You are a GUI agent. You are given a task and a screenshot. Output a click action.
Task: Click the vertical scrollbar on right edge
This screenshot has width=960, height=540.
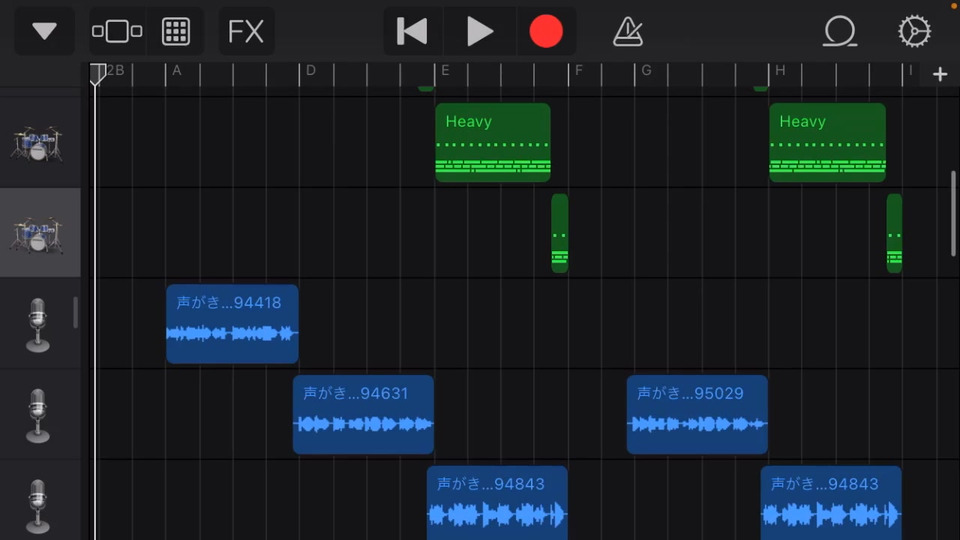click(x=953, y=213)
